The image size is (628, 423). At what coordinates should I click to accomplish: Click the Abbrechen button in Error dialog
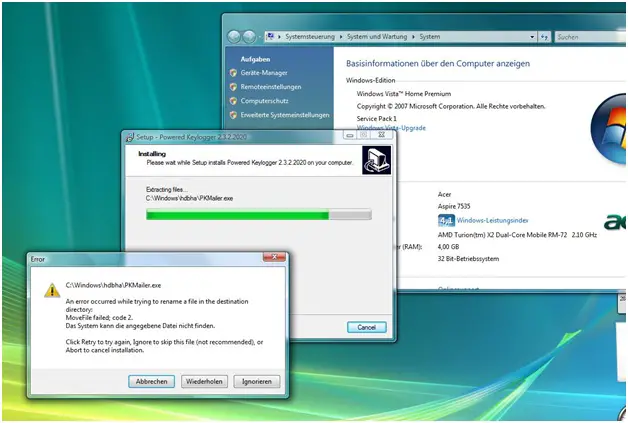152,381
